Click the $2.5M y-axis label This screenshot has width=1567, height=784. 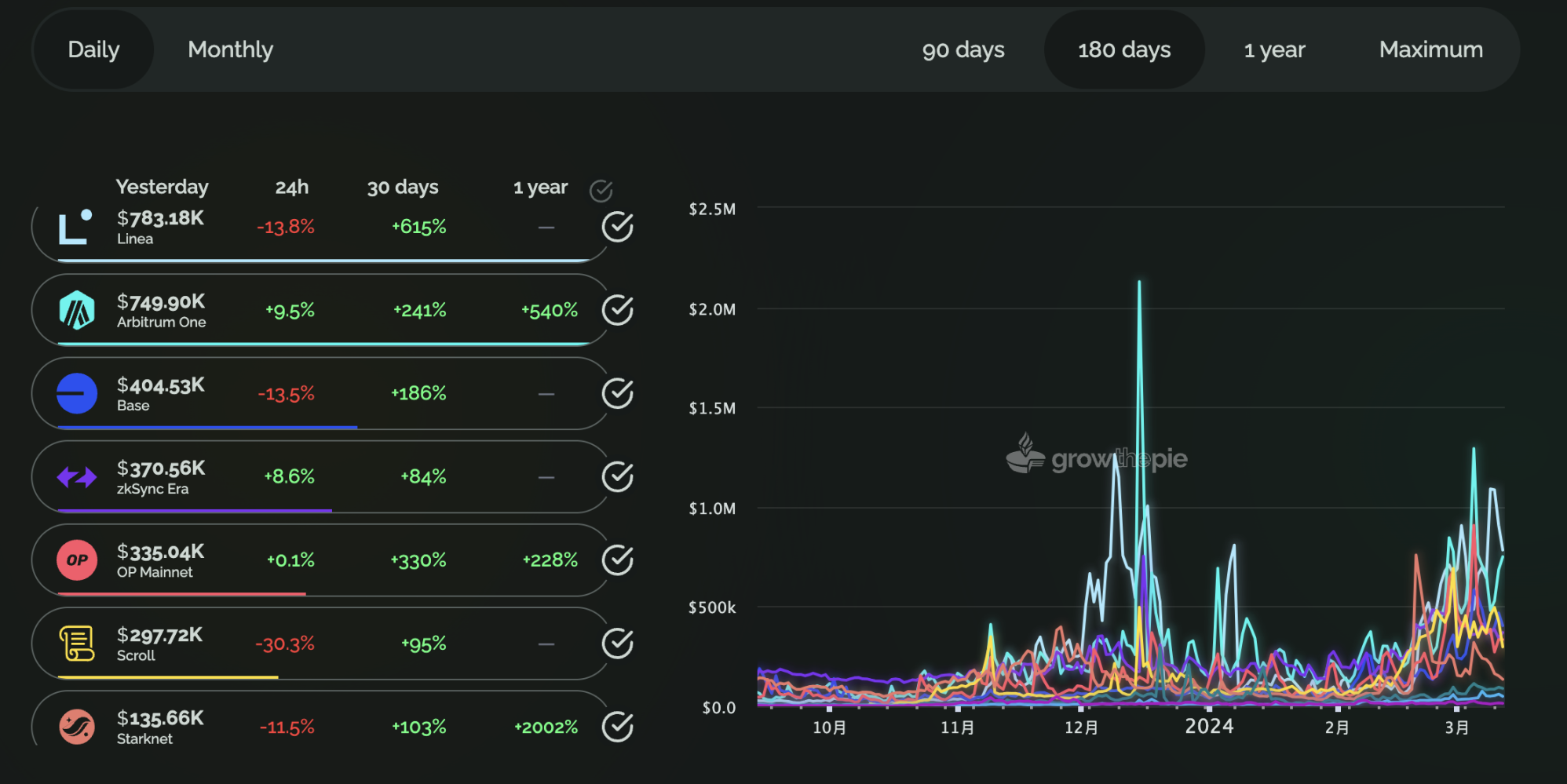pos(712,210)
